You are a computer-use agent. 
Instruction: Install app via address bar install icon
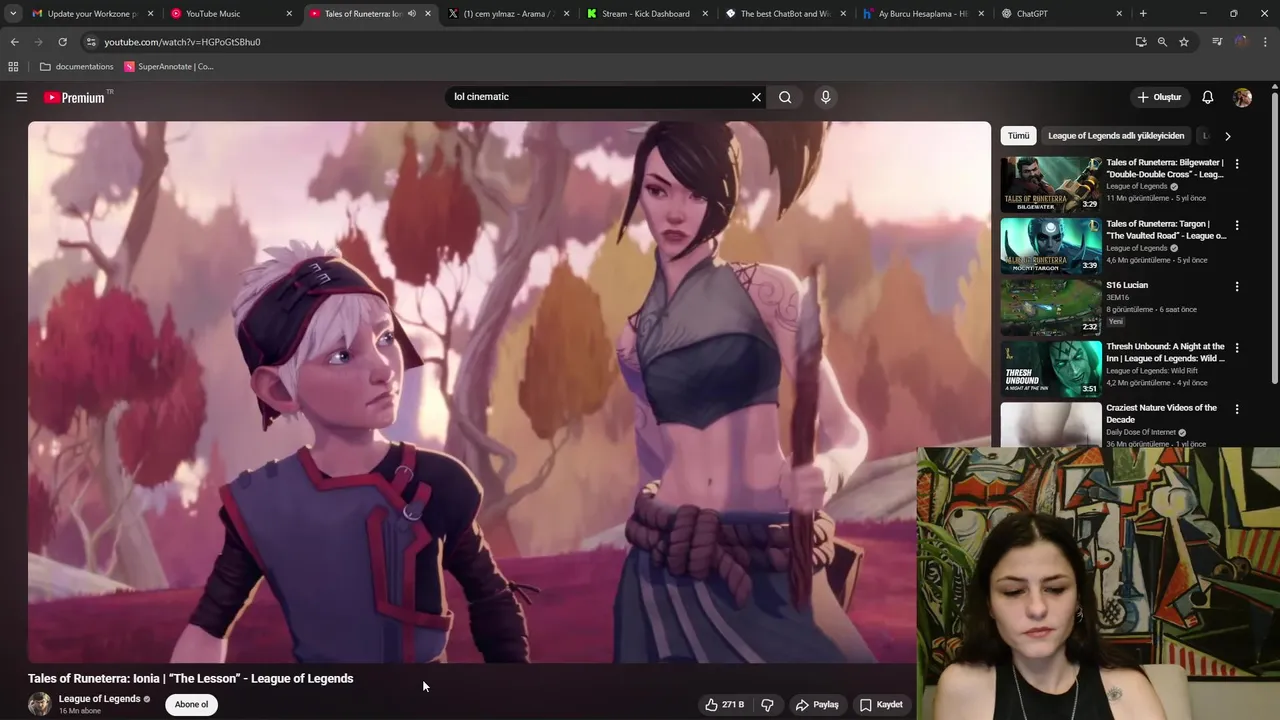point(1141,42)
